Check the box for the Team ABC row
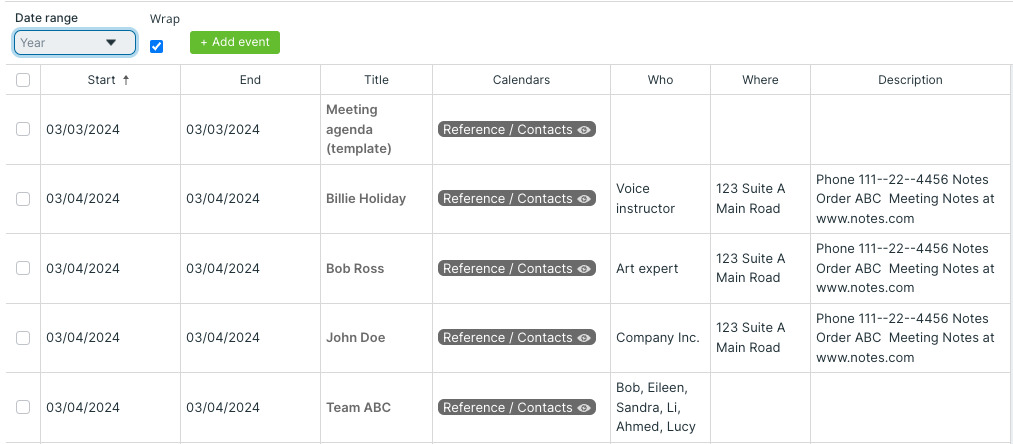 click(x=23, y=408)
